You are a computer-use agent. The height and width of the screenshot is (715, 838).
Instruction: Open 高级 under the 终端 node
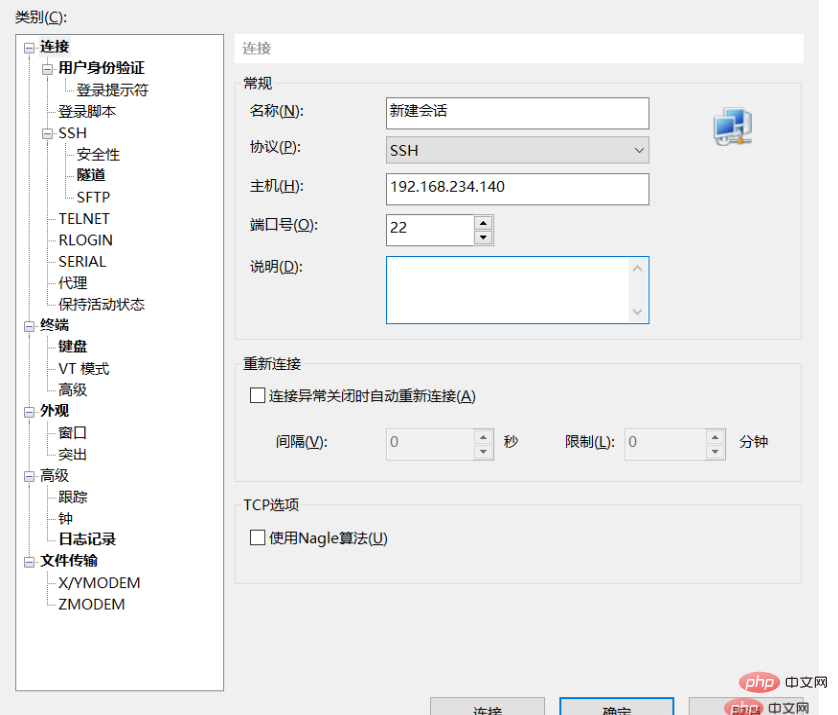tap(73, 390)
